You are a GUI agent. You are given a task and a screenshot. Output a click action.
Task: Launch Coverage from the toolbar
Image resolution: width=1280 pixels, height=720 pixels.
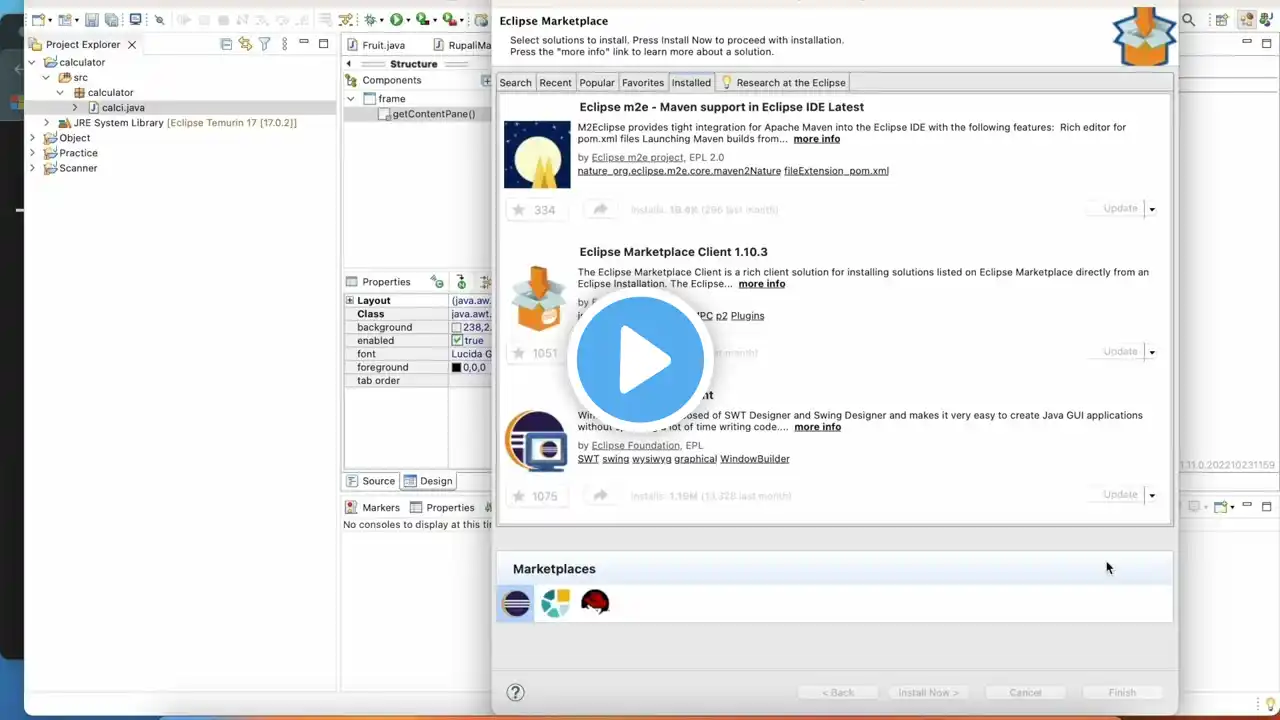point(422,20)
